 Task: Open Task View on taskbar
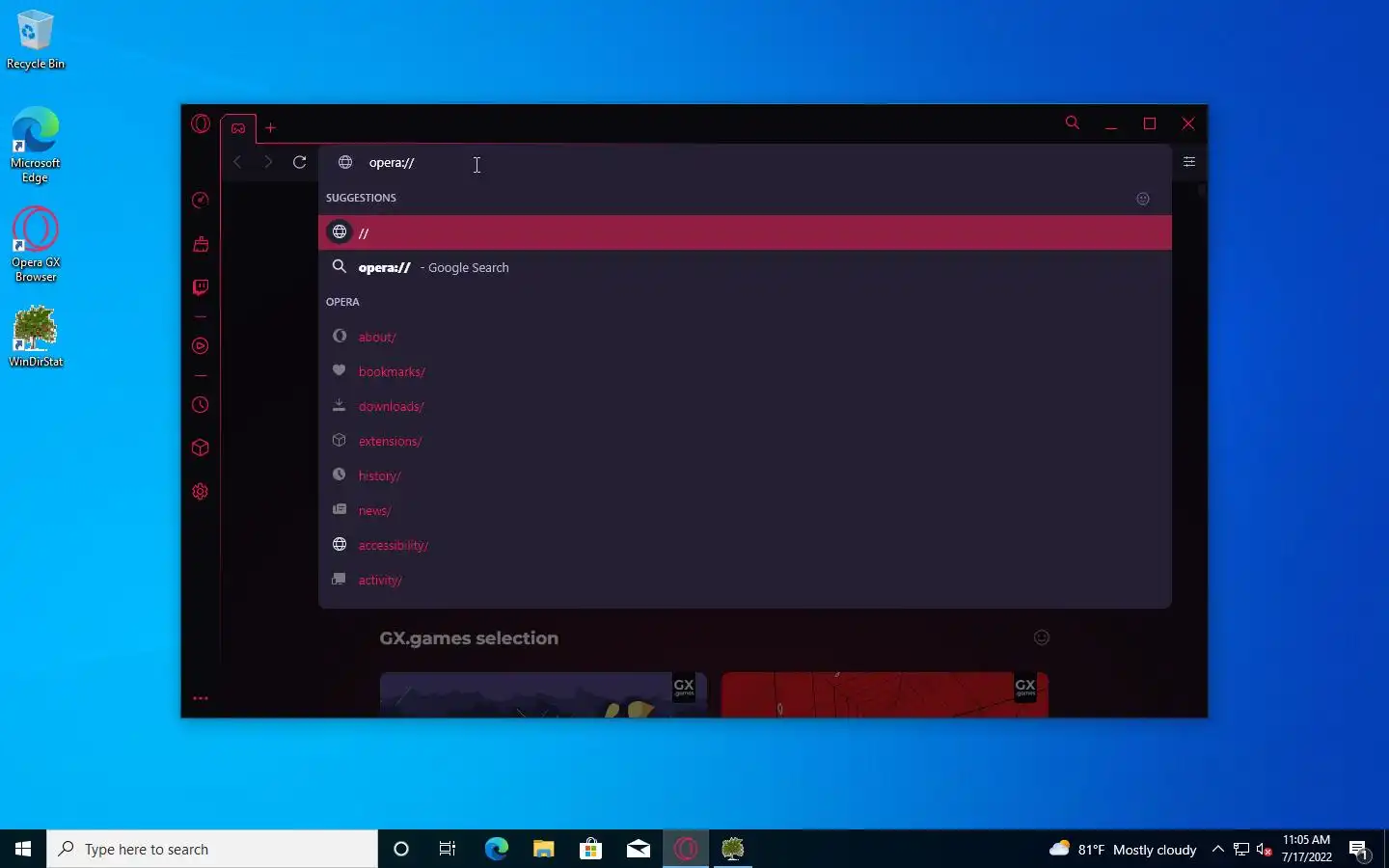click(448, 849)
